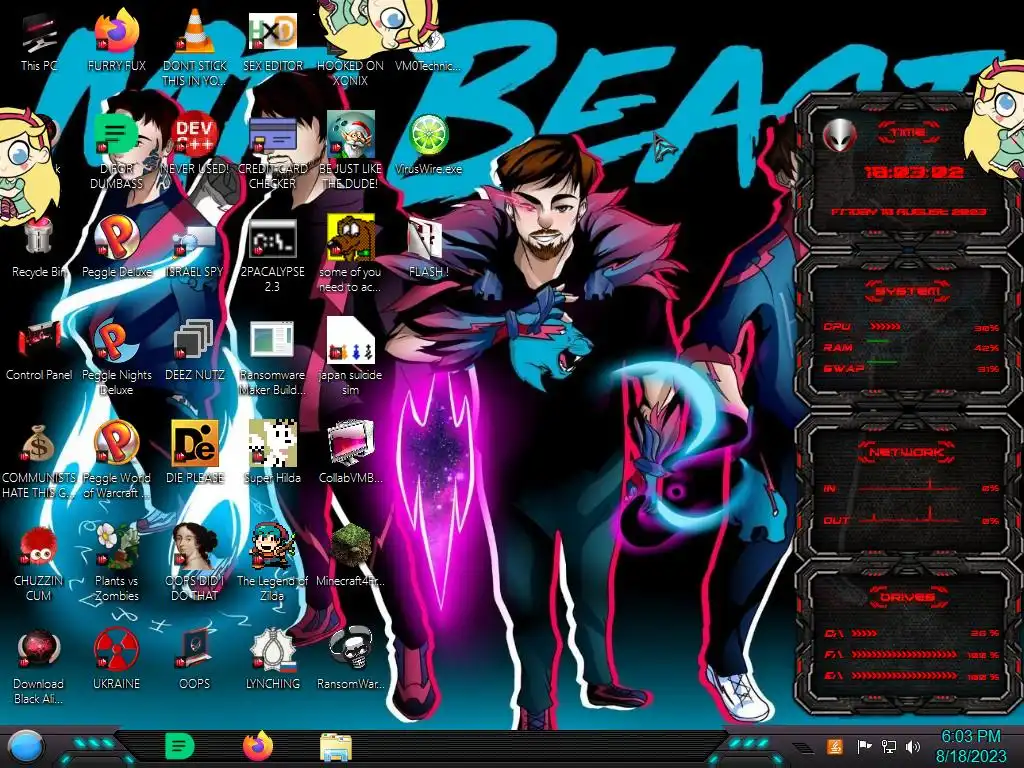Open the Recycle Bin
The height and width of the screenshot is (768, 1024).
(39, 247)
